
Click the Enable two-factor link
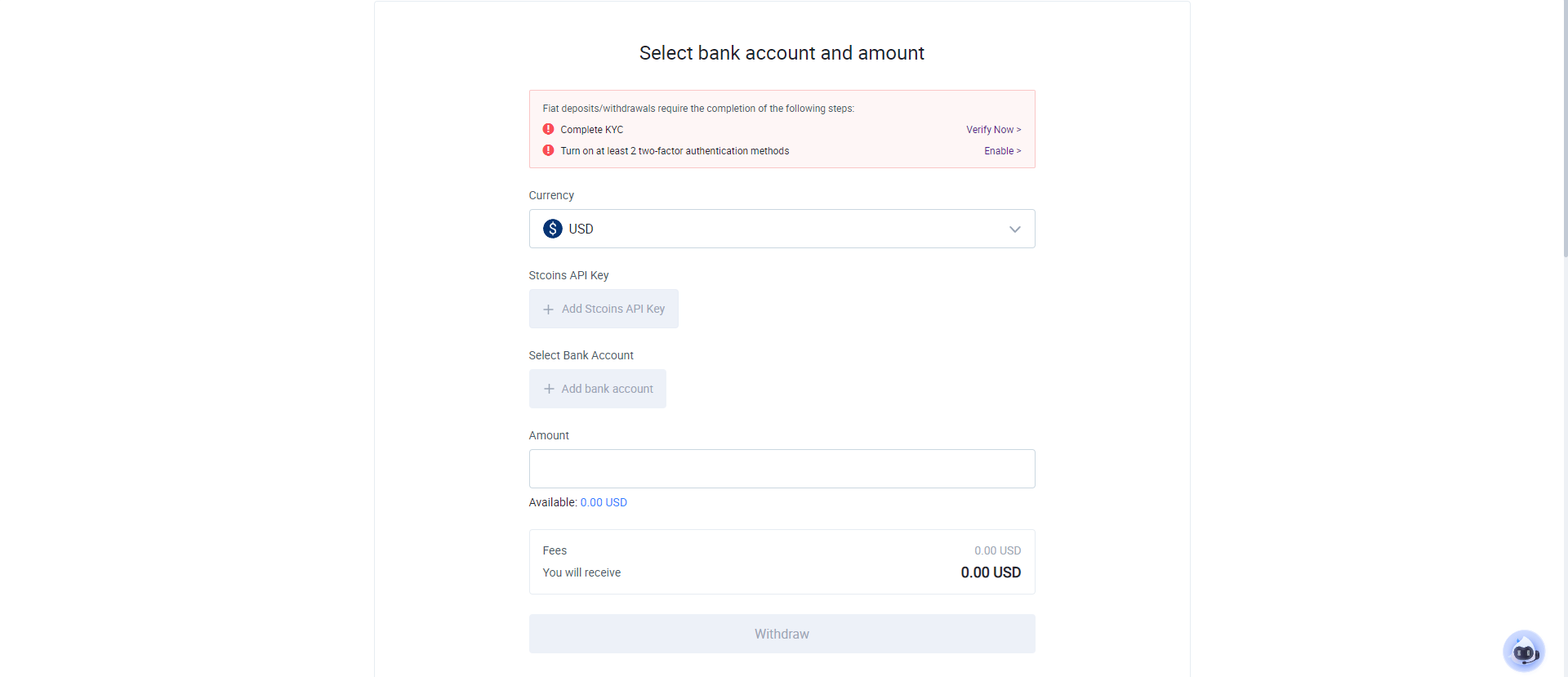[x=1003, y=151]
